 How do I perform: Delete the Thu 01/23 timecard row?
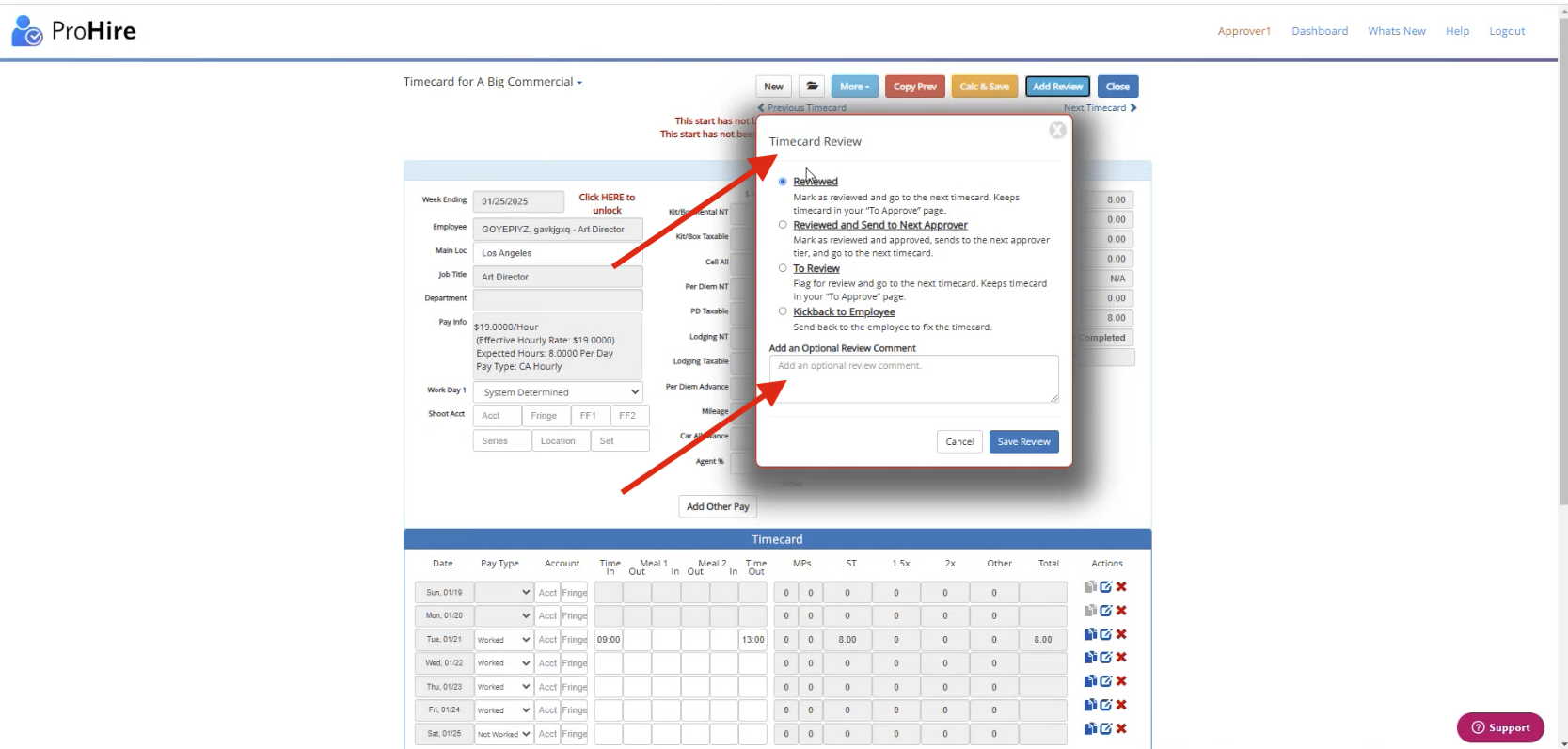coord(1121,681)
